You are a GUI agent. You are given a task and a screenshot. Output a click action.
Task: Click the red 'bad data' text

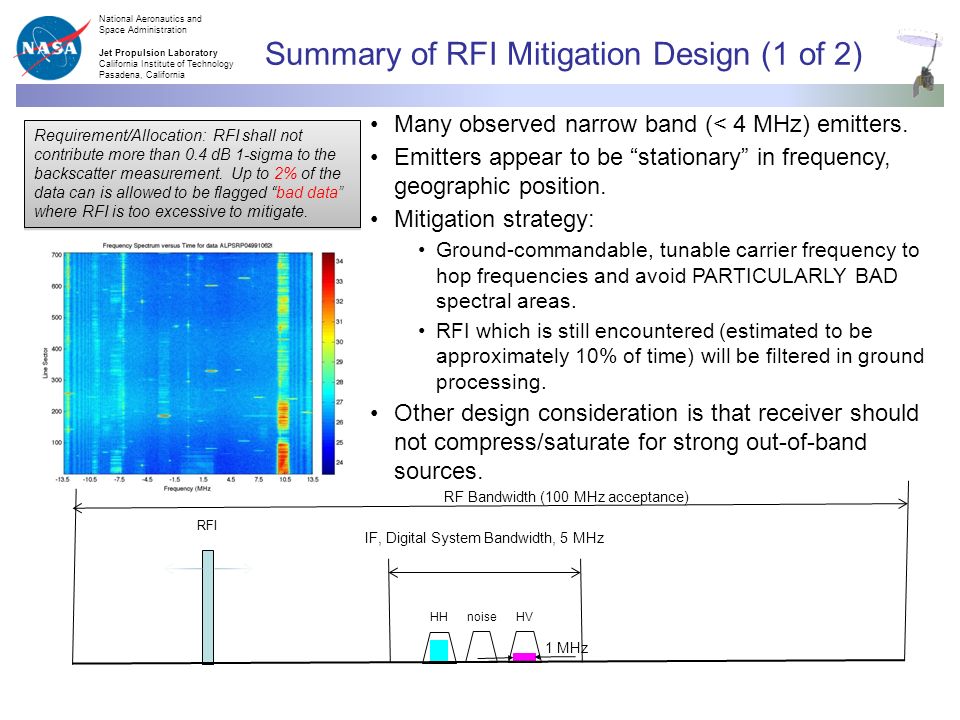307,192
